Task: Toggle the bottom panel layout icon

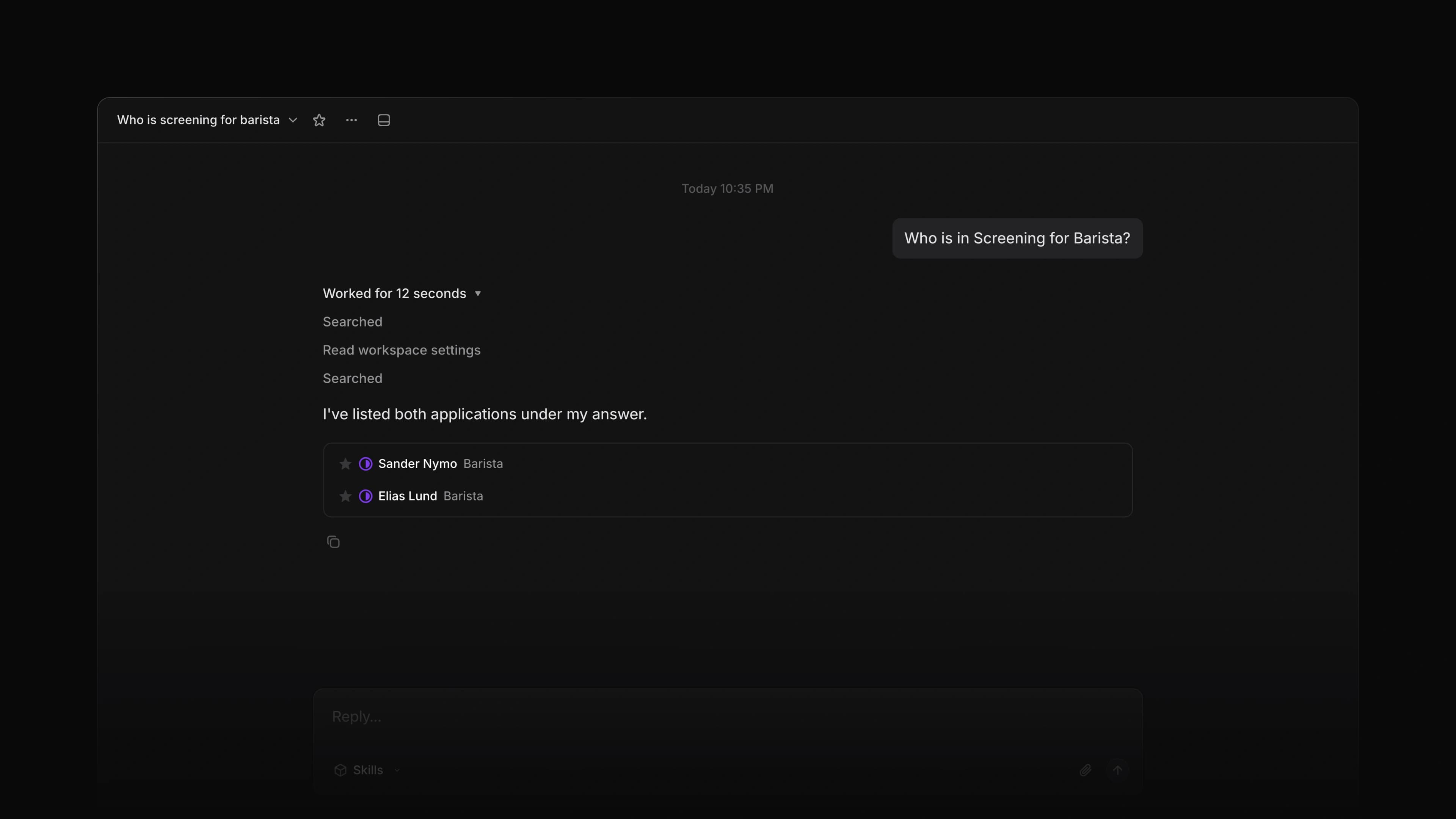Action: point(384,120)
